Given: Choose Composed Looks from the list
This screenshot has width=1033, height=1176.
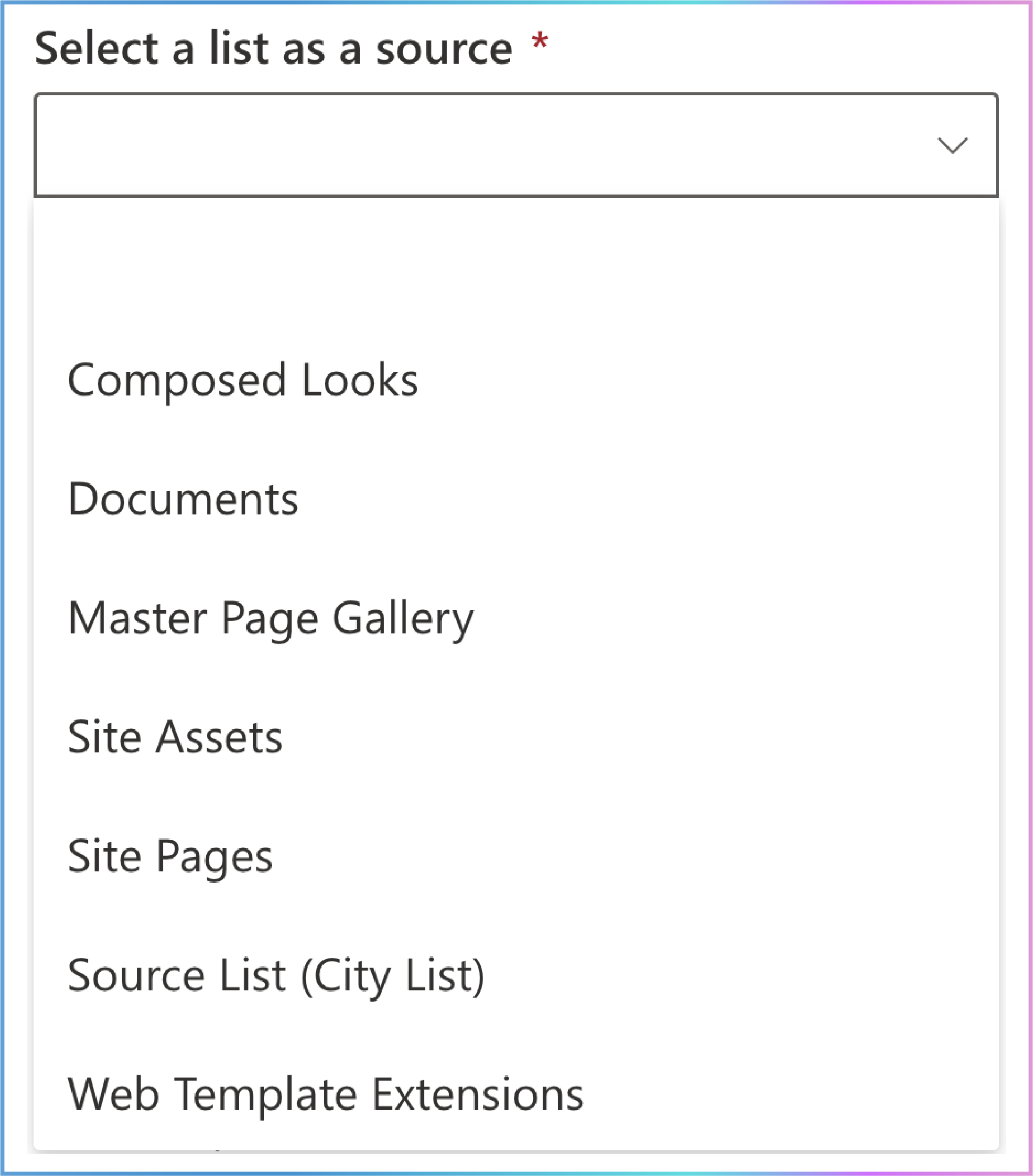Looking at the screenshot, I should coord(516,380).
